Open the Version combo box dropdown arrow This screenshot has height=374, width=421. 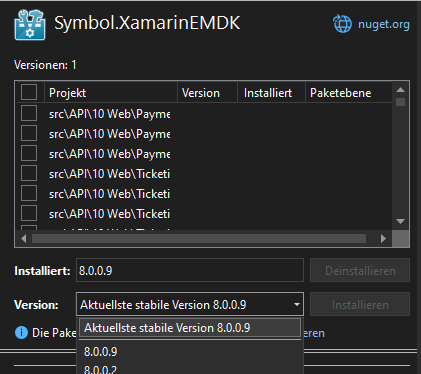(297, 304)
